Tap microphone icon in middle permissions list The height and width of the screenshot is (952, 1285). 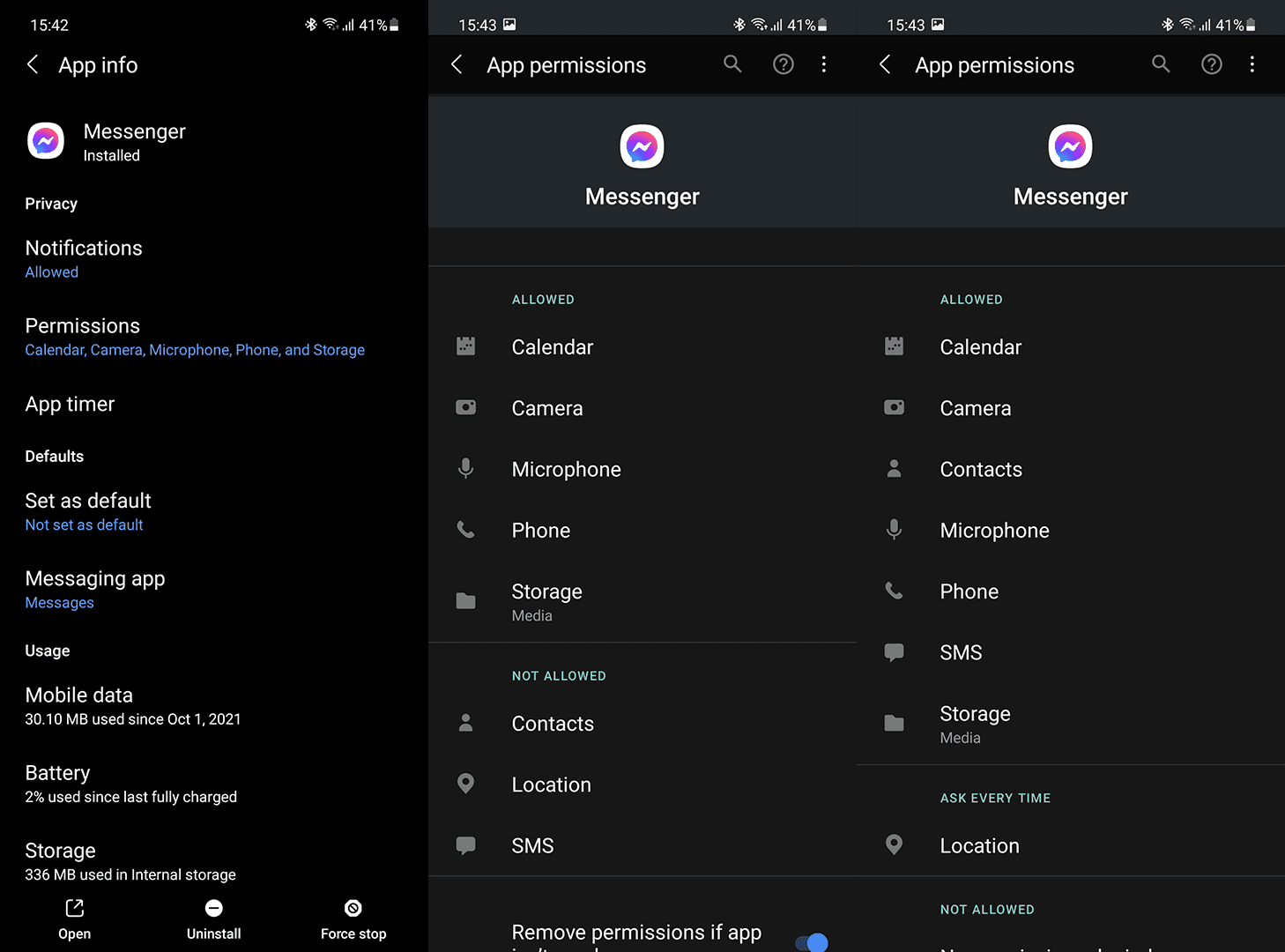point(466,468)
